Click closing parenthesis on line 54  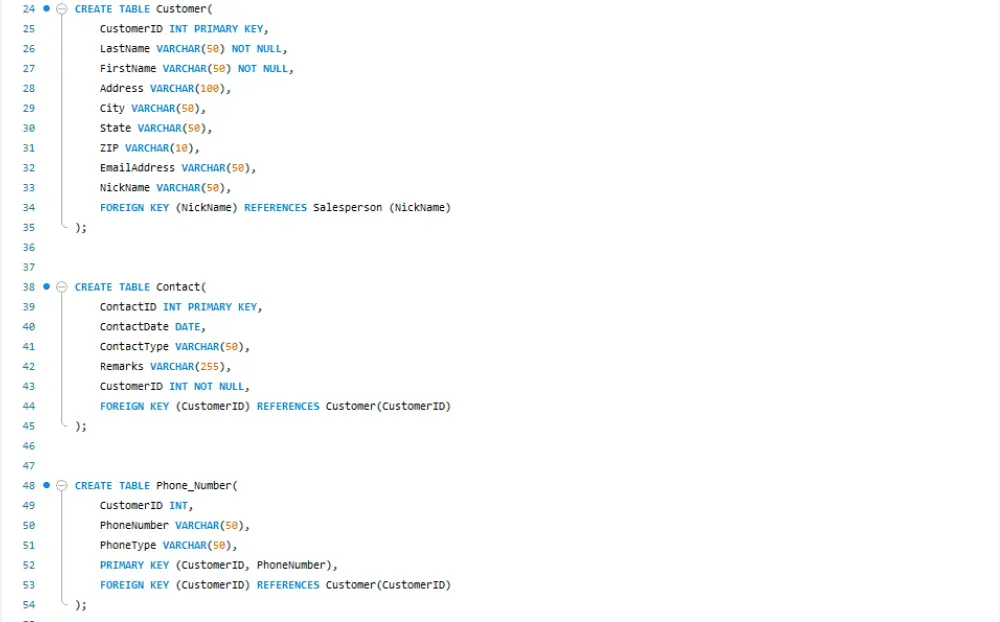point(78,604)
